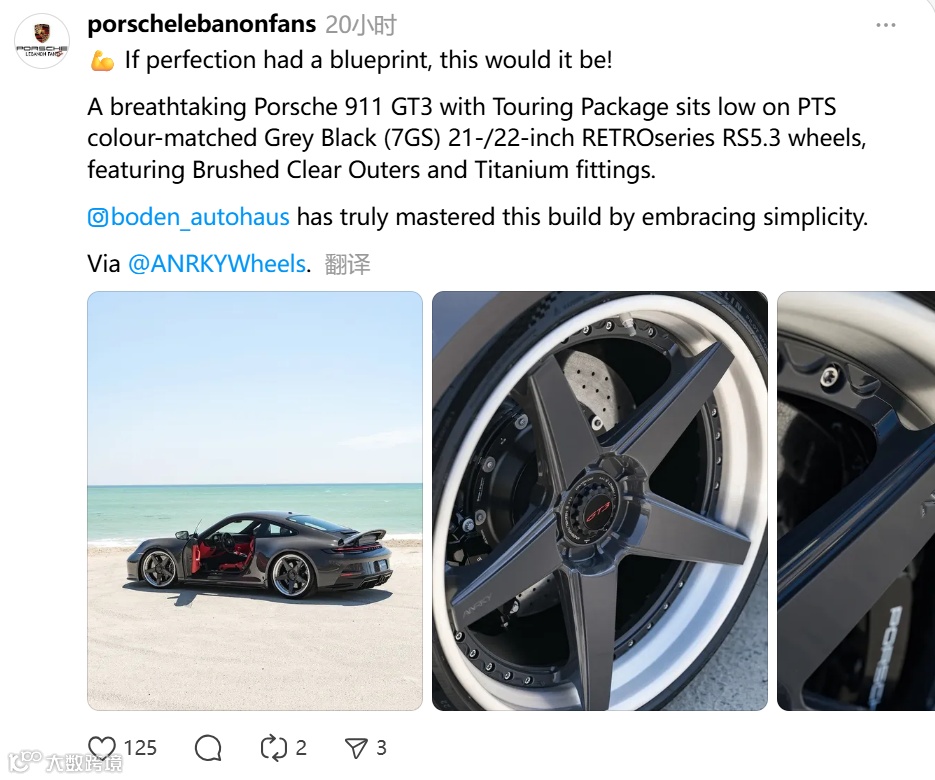935x780 pixels.
Task: Share post via paper plane icon
Action: coord(356,748)
